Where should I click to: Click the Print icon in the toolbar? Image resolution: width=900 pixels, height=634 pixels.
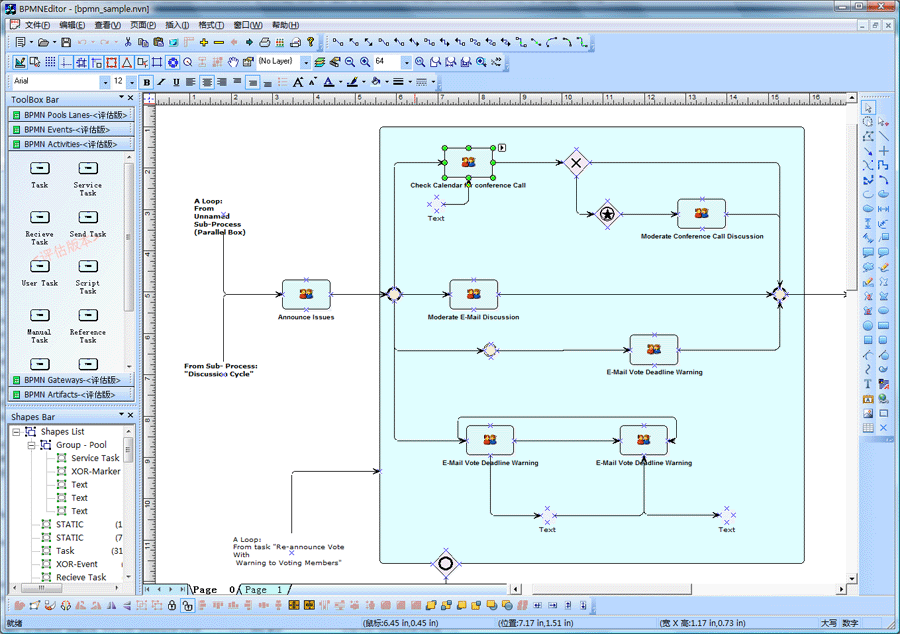(x=264, y=43)
